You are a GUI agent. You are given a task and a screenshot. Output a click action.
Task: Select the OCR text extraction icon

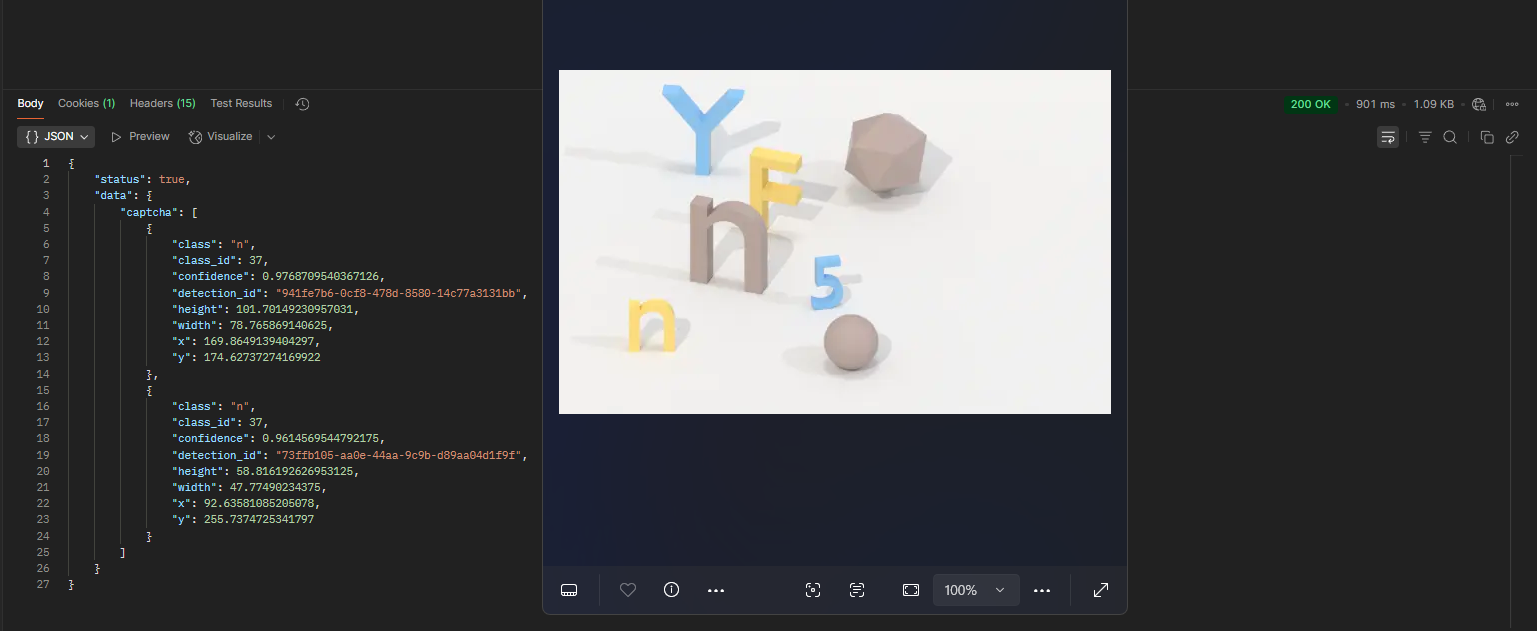click(x=857, y=590)
